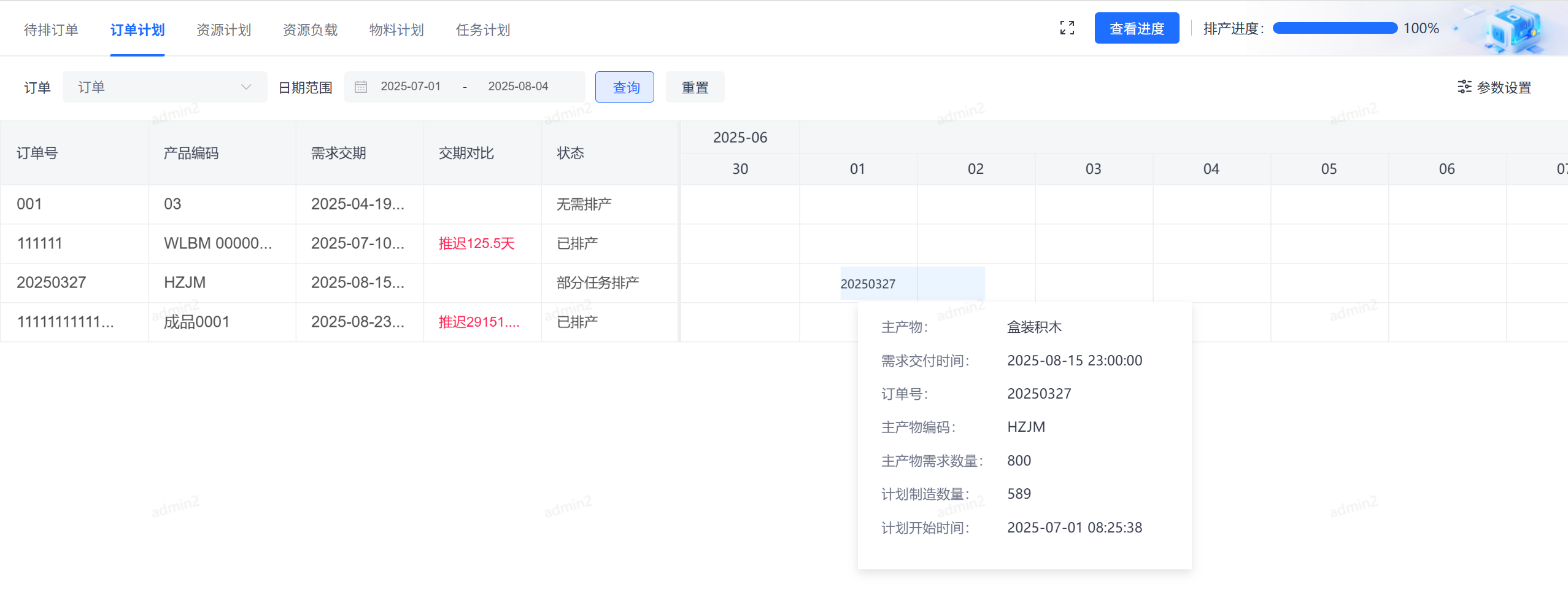Click tooltip start time 2025-07-01 08:25:38
The height and width of the screenshot is (616, 1568).
(x=1075, y=528)
